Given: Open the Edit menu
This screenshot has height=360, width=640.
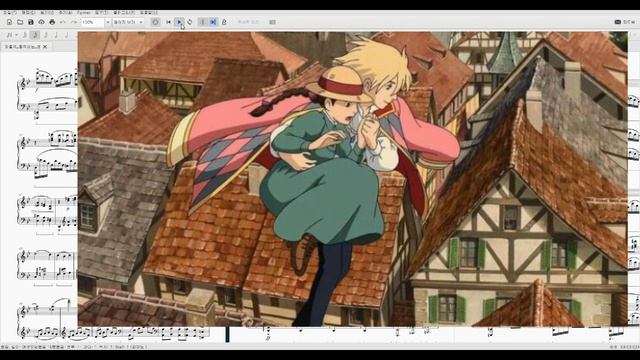Looking at the screenshot, I should (29, 13).
